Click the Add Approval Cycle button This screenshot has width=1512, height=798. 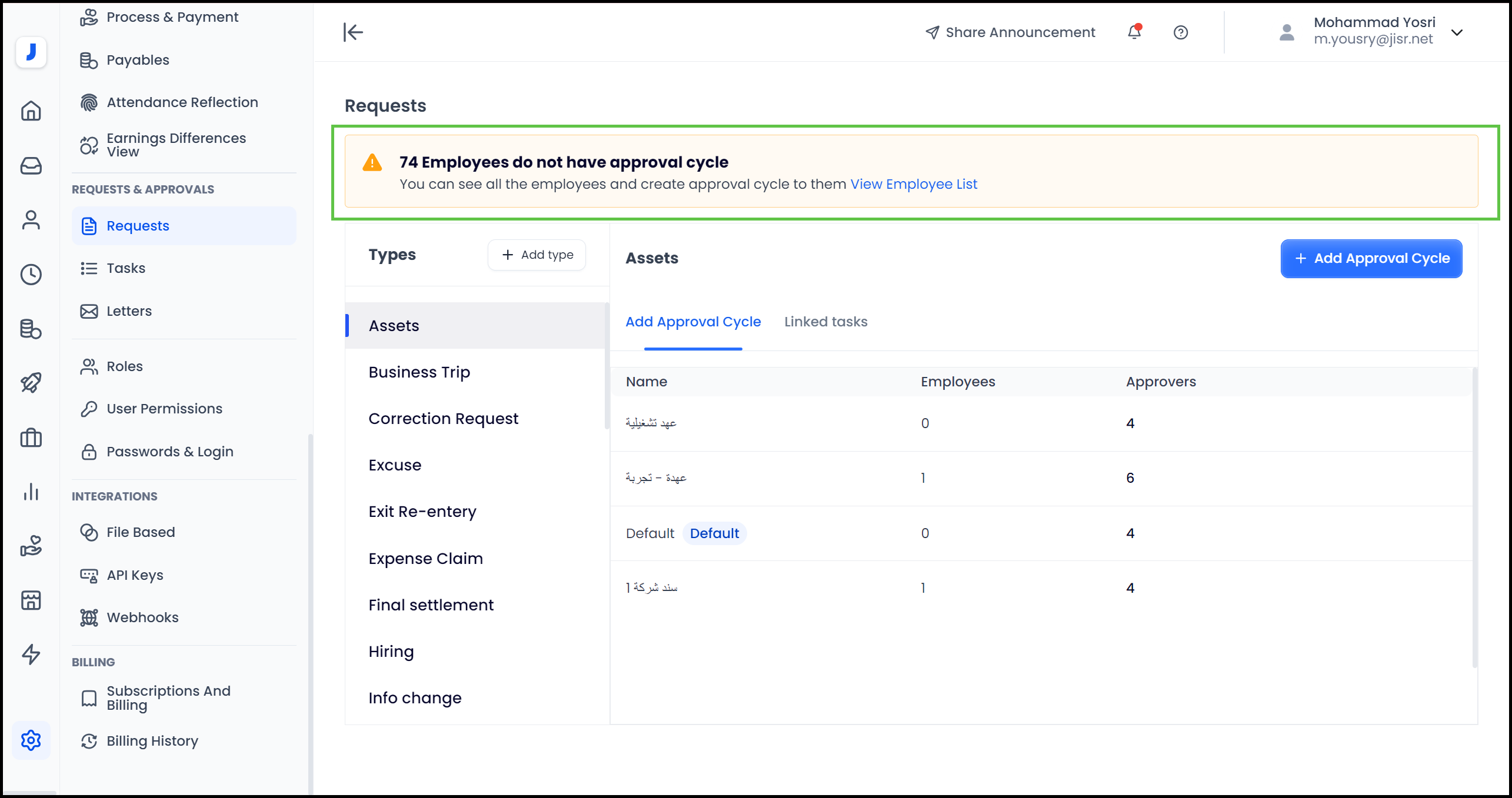pyautogui.click(x=1371, y=258)
